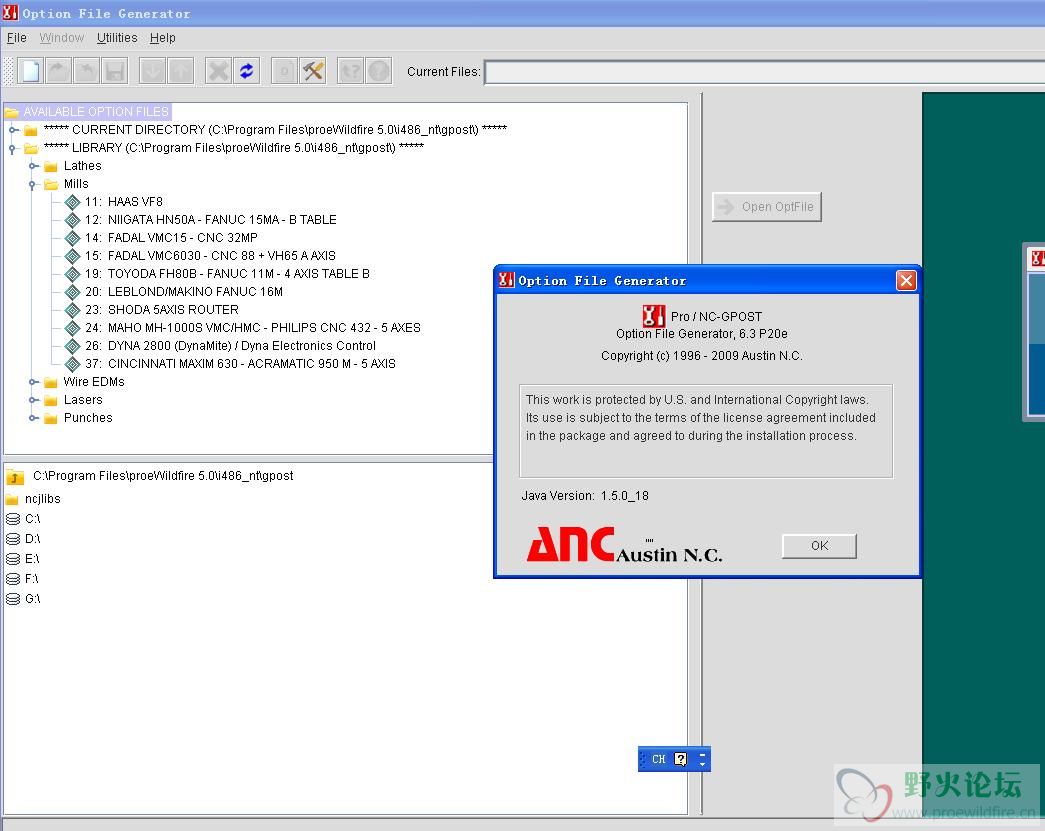Click the greyed down arrow toolbar icon
The width and height of the screenshot is (1045, 831).
tap(153, 71)
